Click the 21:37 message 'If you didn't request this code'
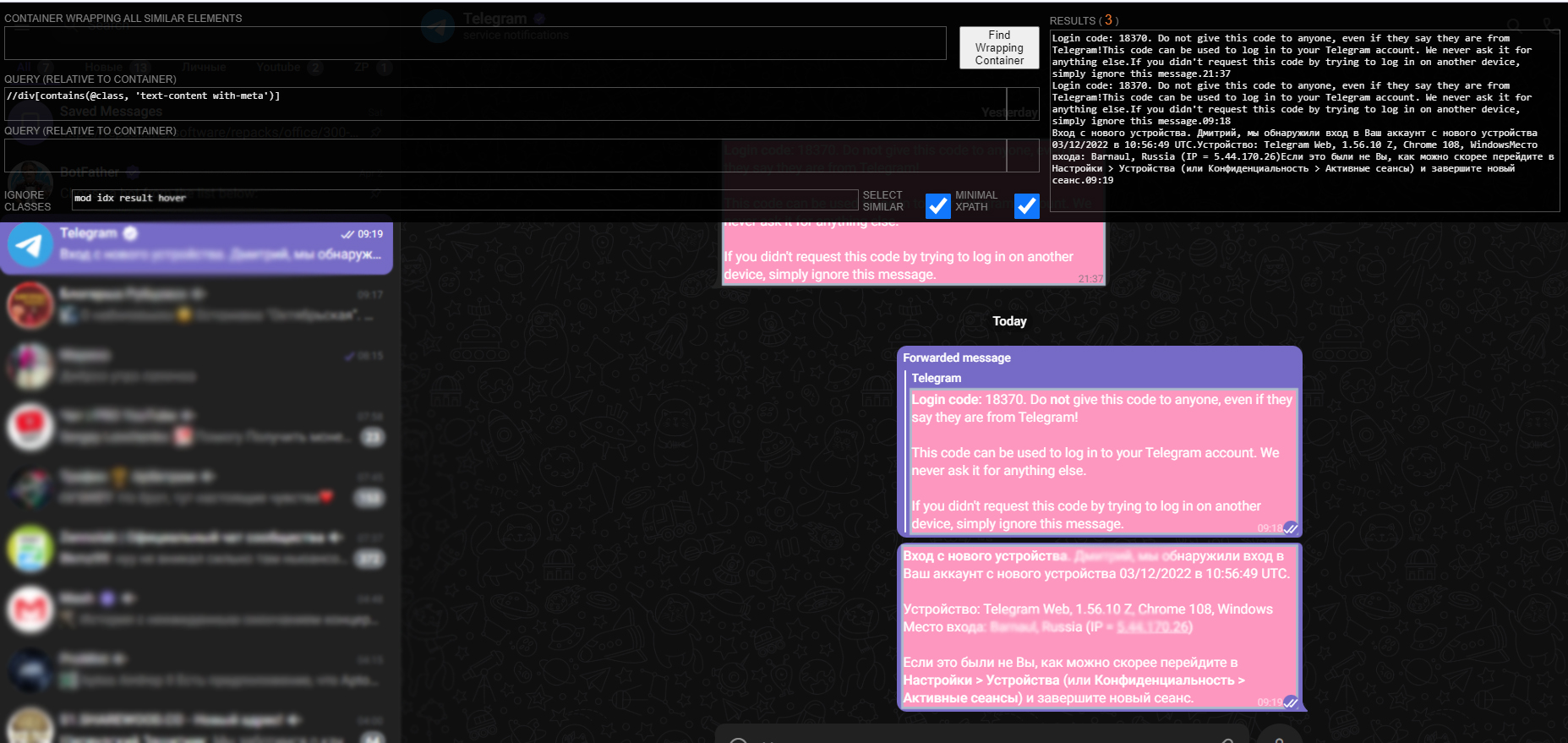 click(x=899, y=265)
